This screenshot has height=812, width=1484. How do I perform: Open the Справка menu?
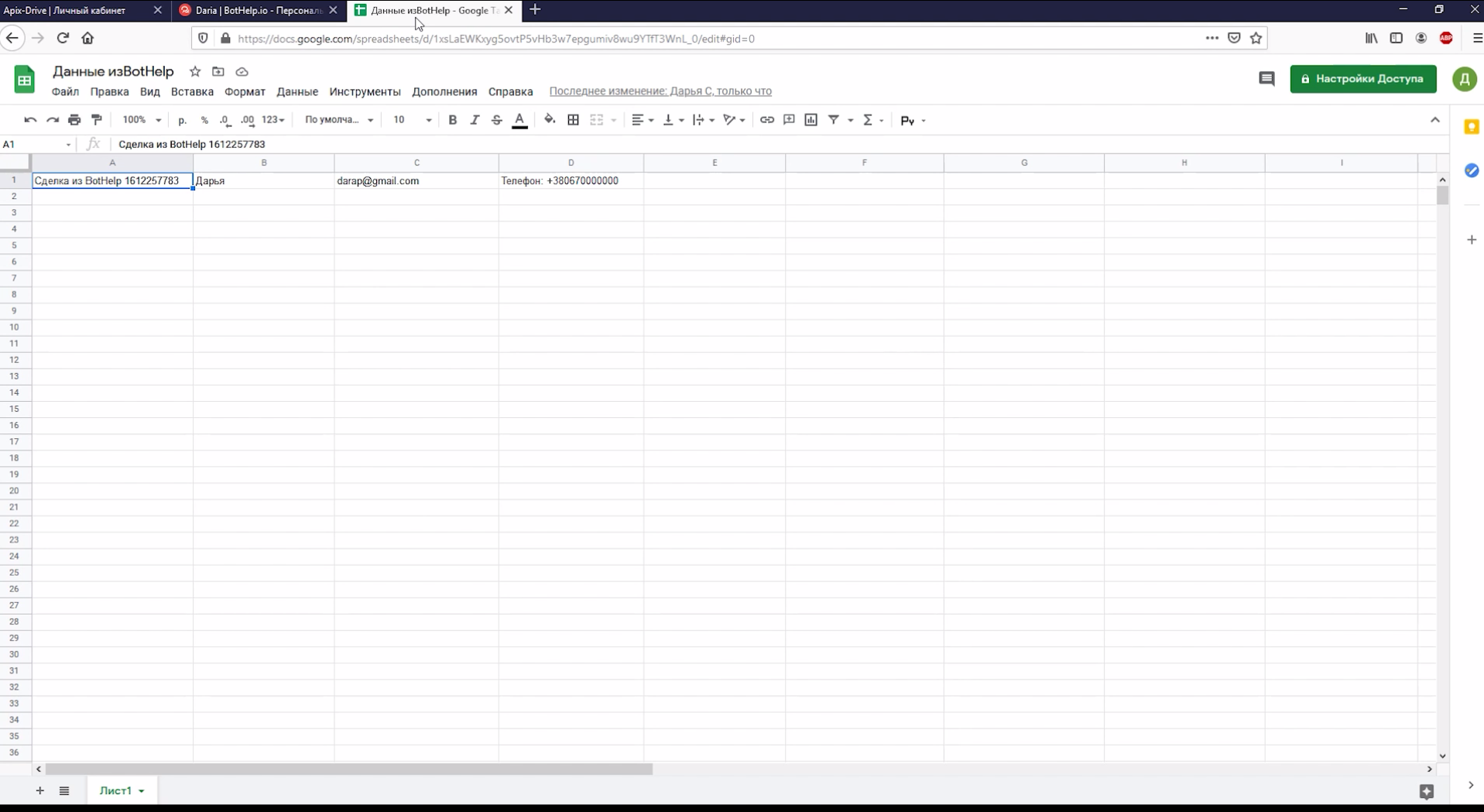tap(510, 91)
